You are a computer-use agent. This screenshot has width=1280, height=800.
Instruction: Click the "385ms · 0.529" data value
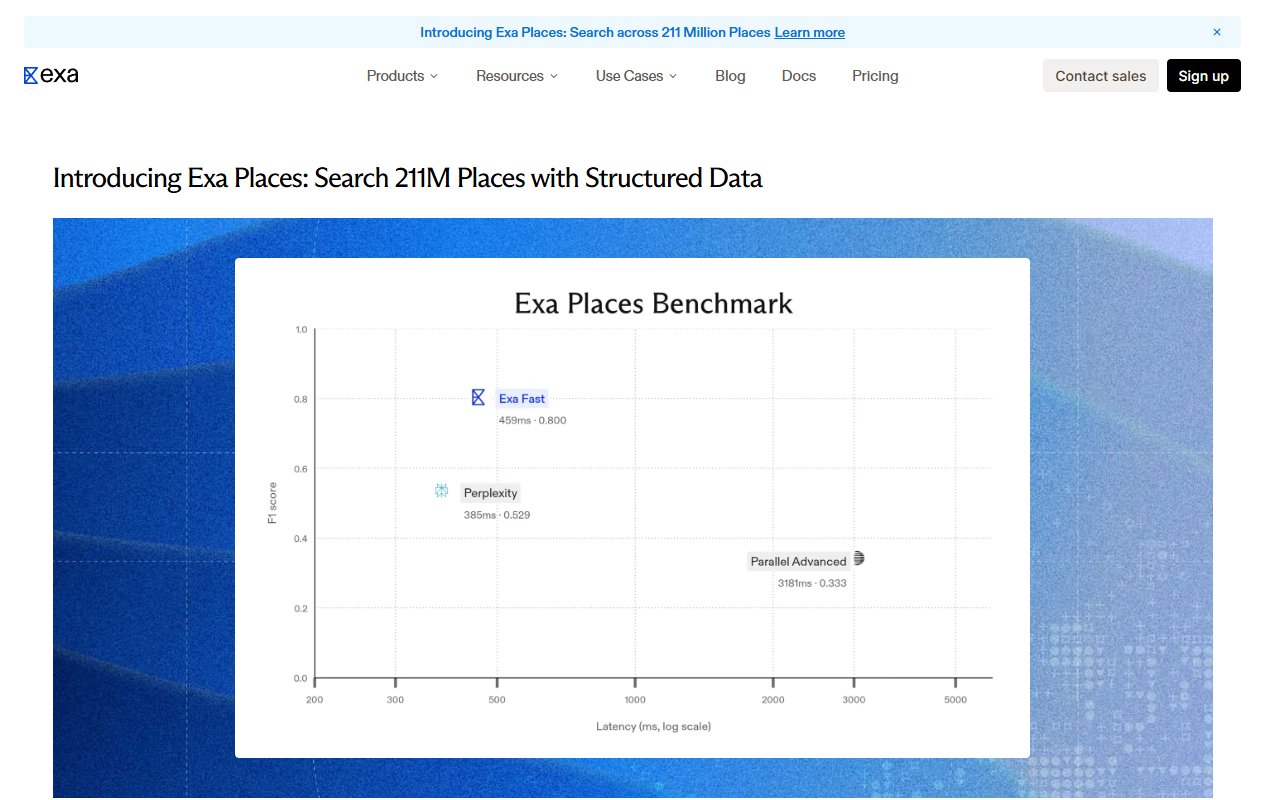coord(497,515)
